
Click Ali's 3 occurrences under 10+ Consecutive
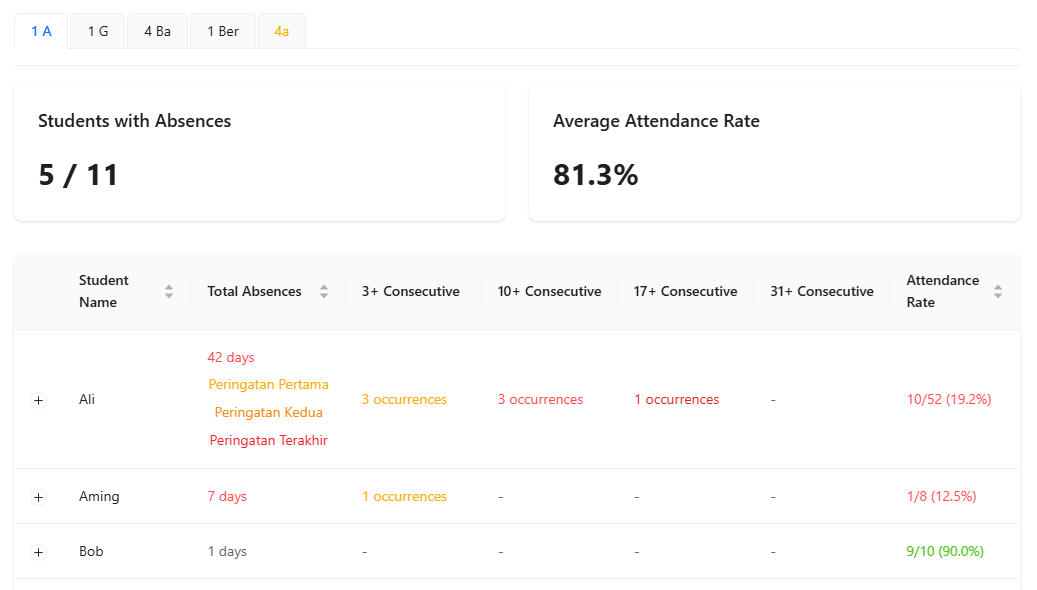click(x=540, y=399)
